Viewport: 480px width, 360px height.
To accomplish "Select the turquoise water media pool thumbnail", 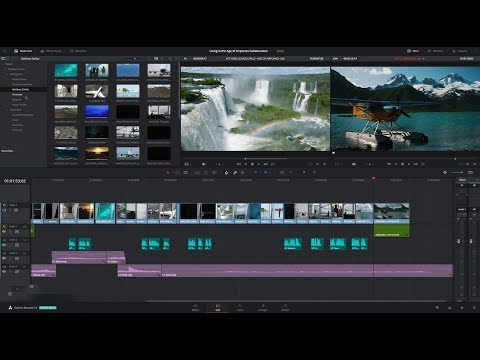I will (66, 70).
